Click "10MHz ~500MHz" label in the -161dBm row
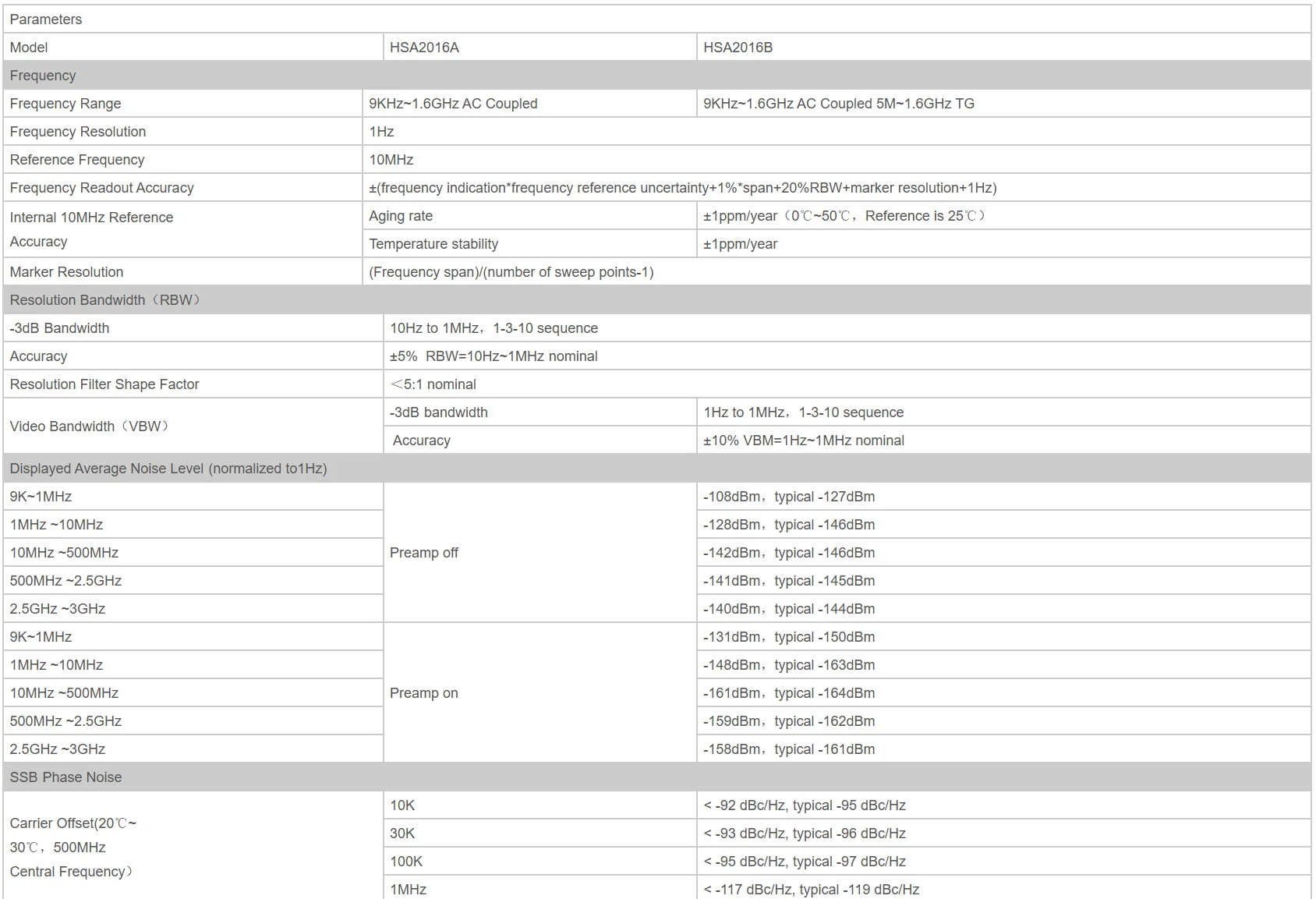Image resolution: width=1316 pixels, height=899 pixels. pos(64,693)
